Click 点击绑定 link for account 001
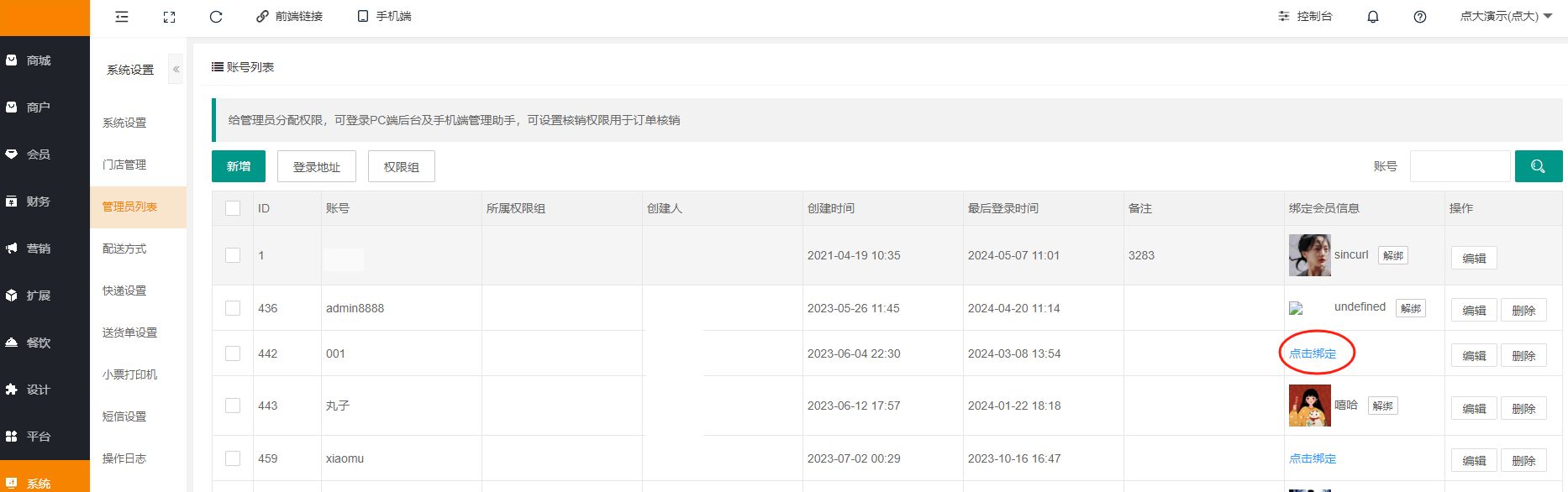 (x=1313, y=353)
